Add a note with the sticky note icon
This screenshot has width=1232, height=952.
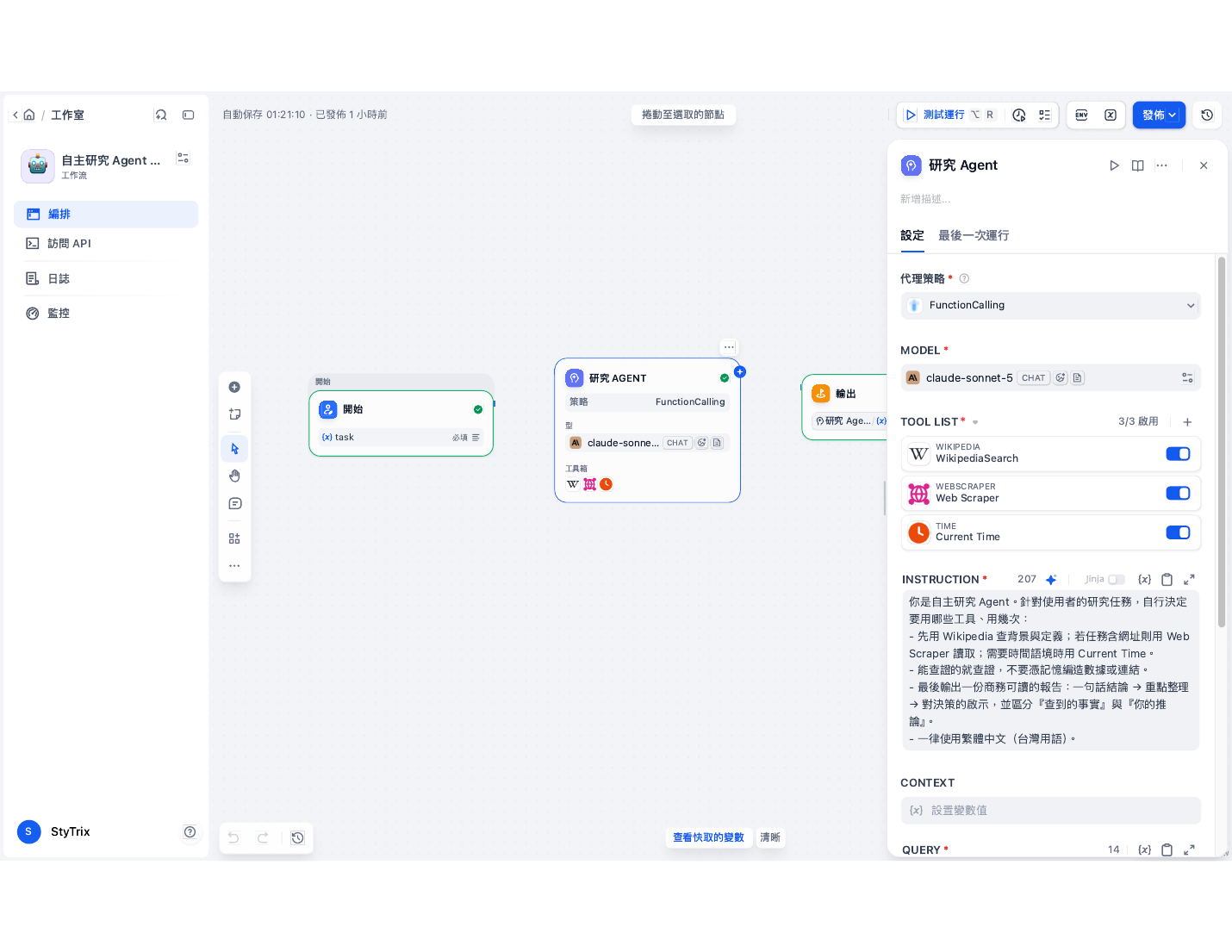pos(234,414)
